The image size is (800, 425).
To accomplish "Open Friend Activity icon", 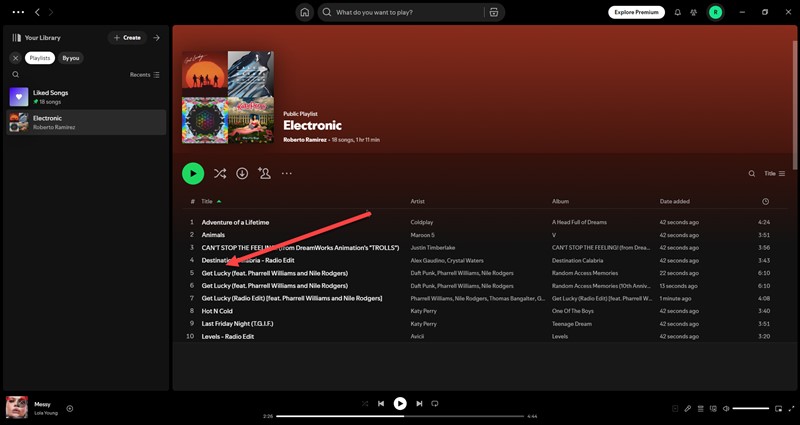I will point(693,12).
